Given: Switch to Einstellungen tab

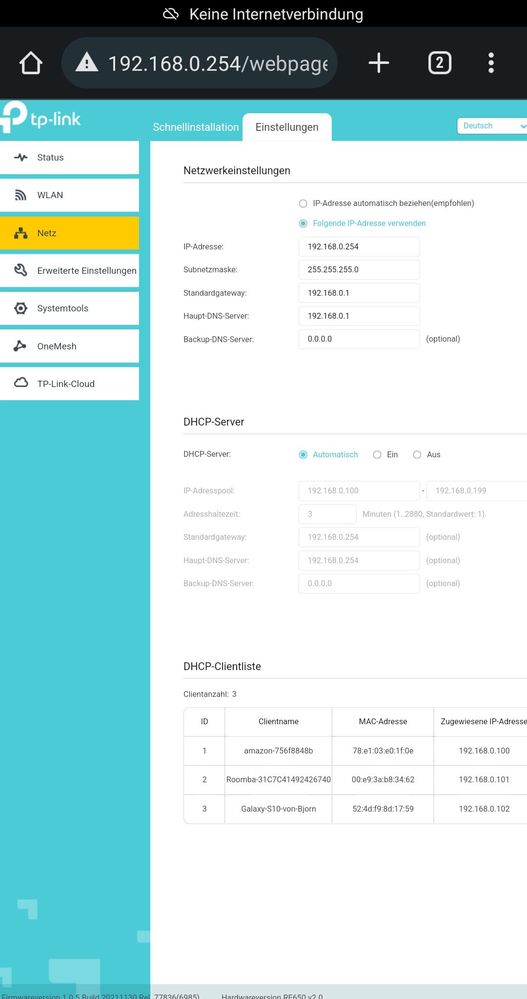Looking at the screenshot, I should pyautogui.click(x=287, y=127).
